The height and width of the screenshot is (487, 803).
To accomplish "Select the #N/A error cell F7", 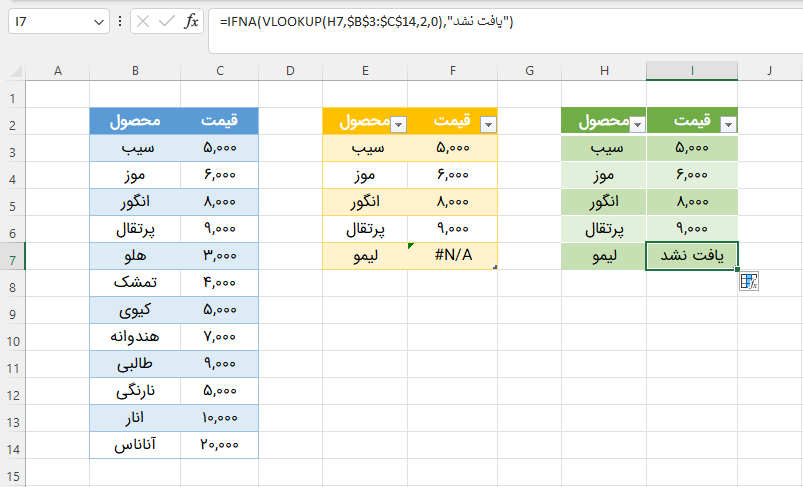I will click(452, 255).
